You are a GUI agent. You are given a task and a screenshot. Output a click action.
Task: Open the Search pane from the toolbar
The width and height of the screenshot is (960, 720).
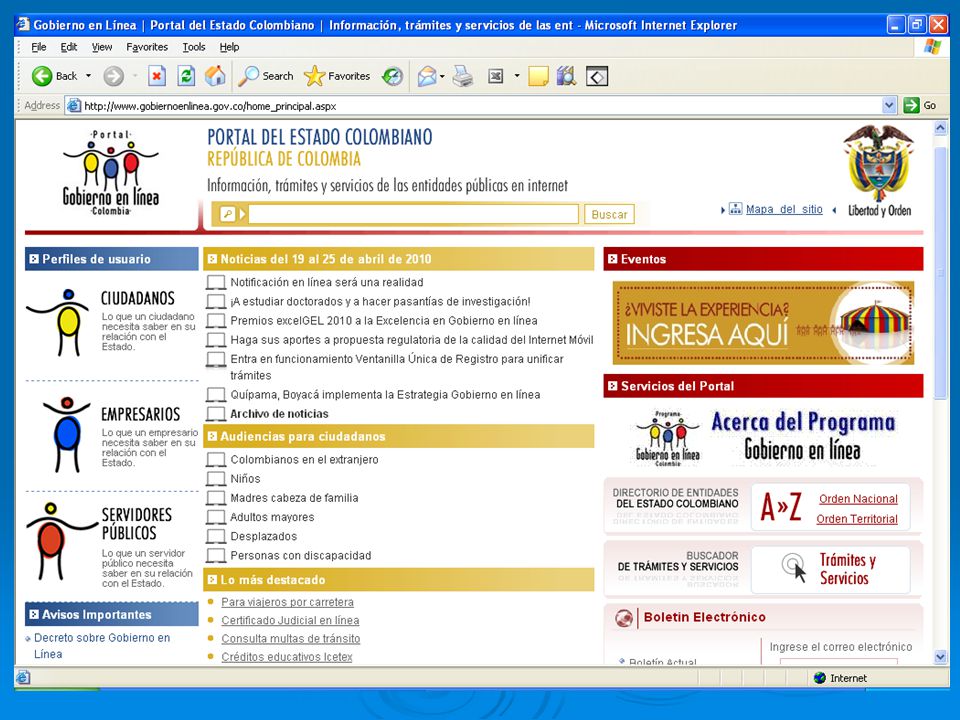point(266,77)
